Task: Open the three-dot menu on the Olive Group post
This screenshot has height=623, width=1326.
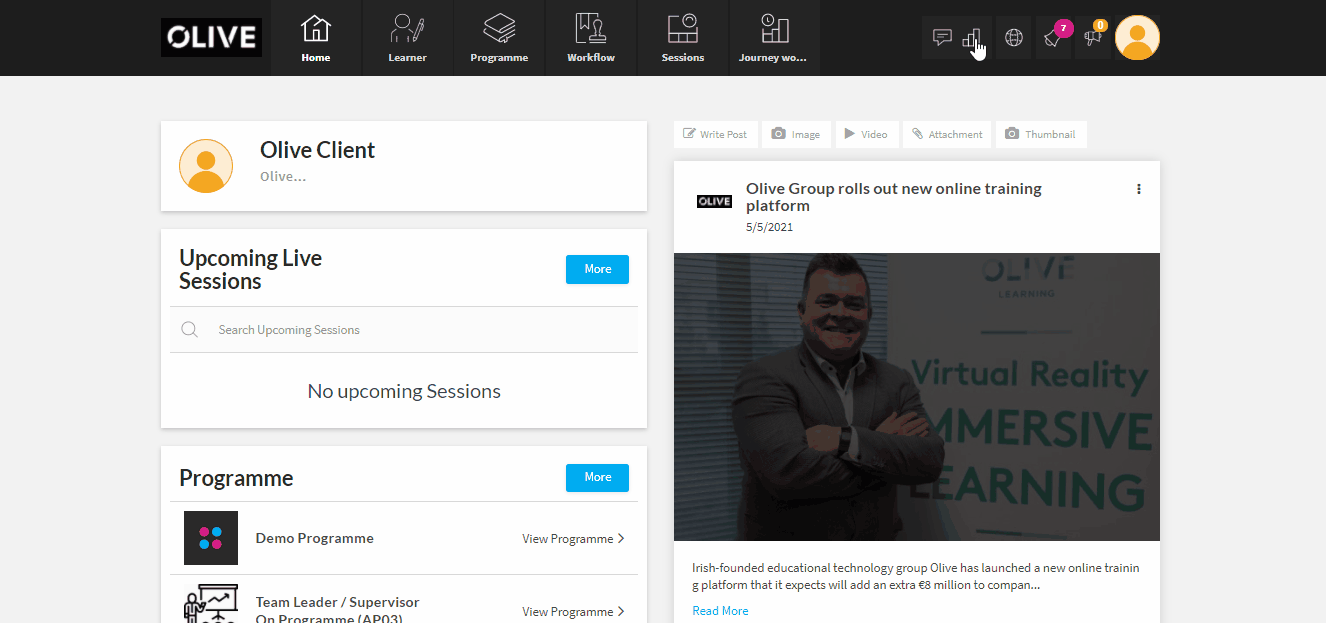Action: coord(1138,188)
